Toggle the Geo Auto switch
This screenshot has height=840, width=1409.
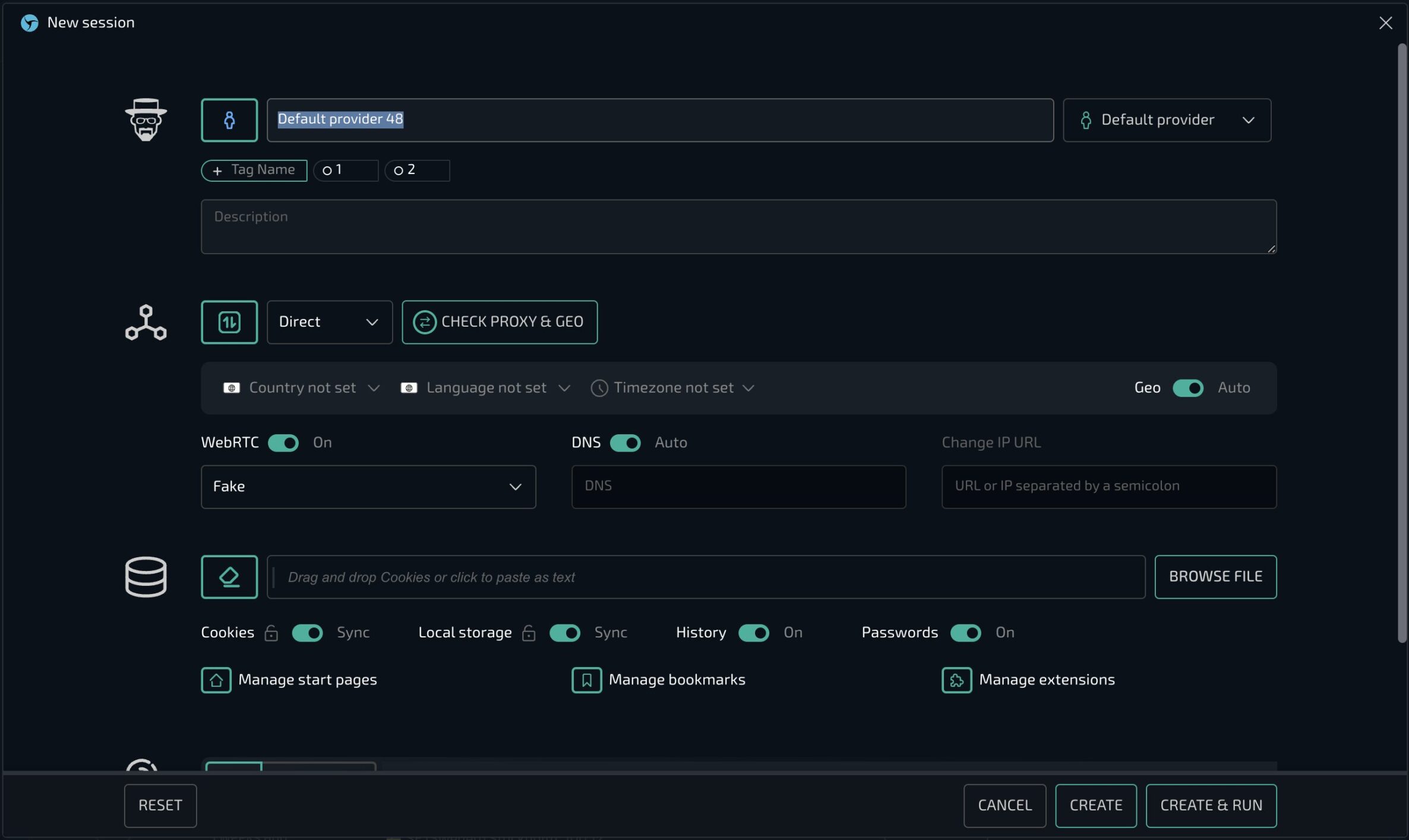point(1188,388)
